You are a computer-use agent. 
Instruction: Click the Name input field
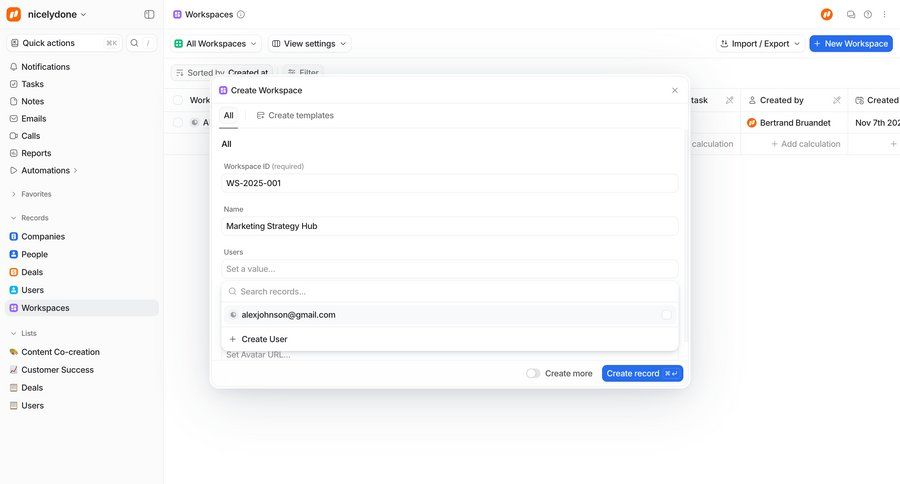(x=449, y=226)
